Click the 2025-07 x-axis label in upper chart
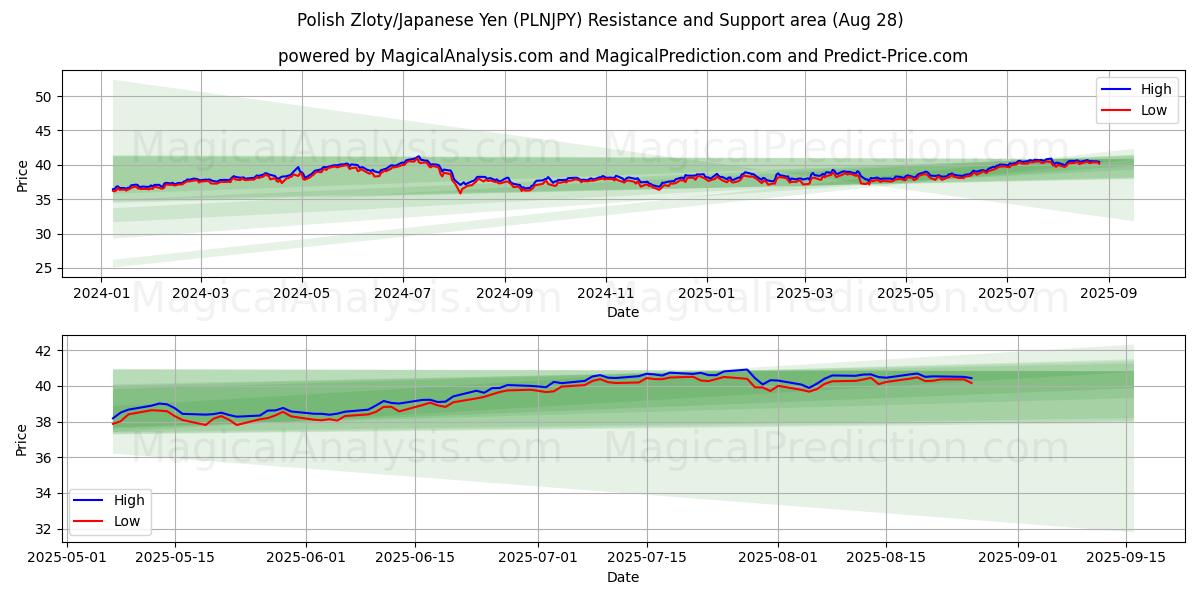Screen dimensions: 1200x600 click(x=1007, y=294)
